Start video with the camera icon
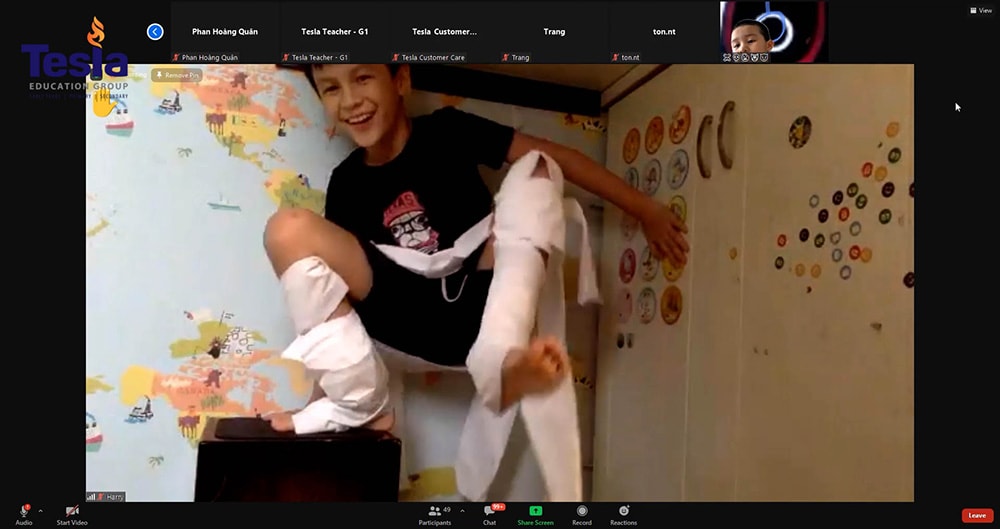This screenshot has height=529, width=1000. [x=72, y=511]
